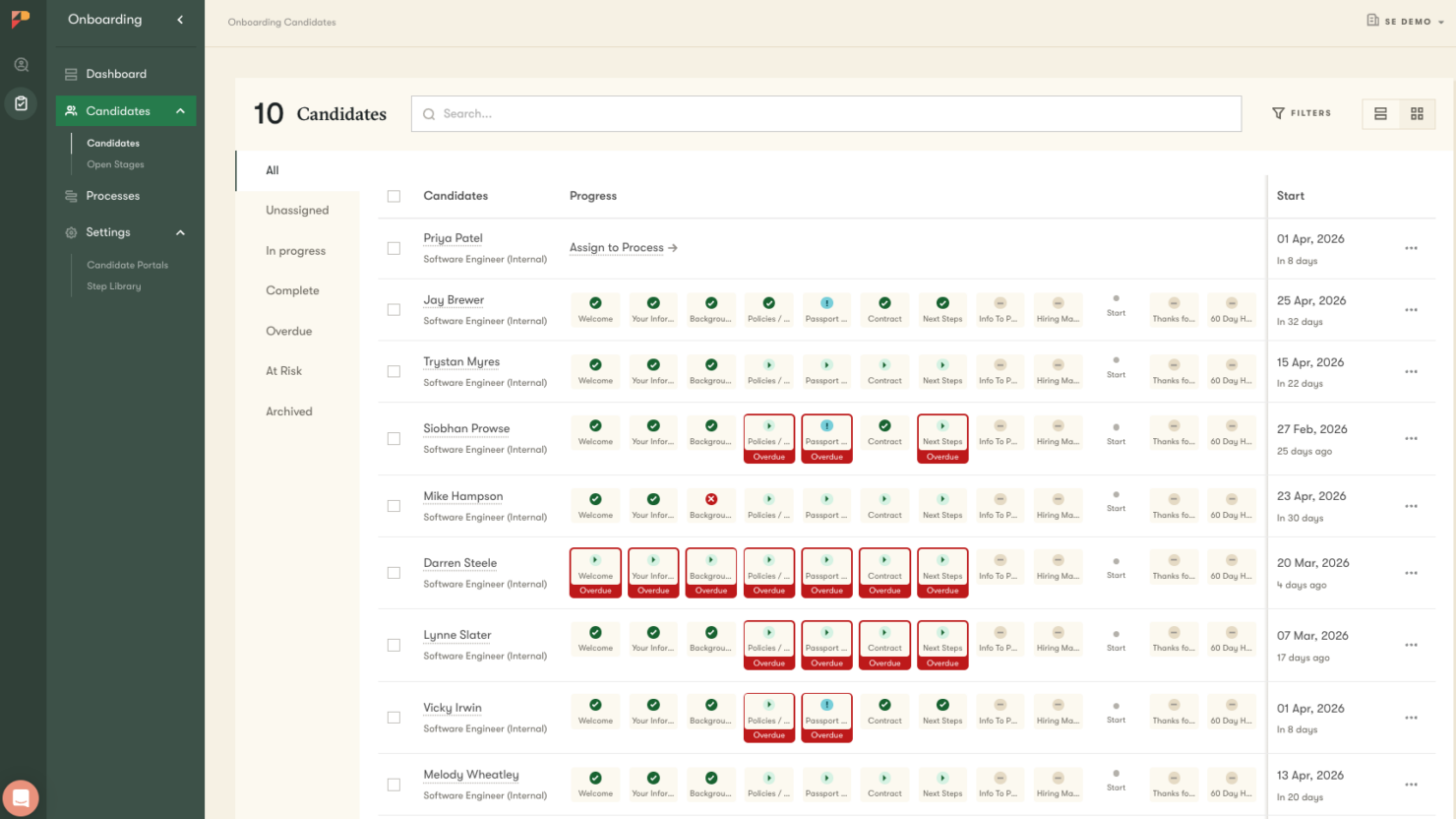Click Assign to Process for Priya Patel
This screenshot has height=819, width=1456.
point(617,247)
